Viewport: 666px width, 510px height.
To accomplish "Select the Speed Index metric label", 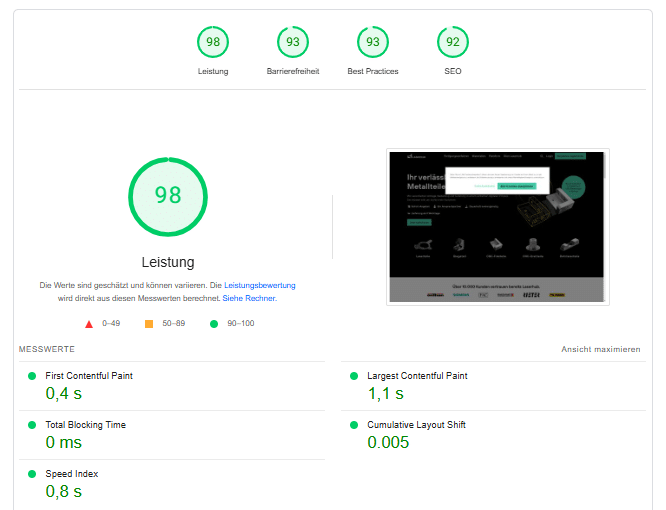I will click(72, 474).
